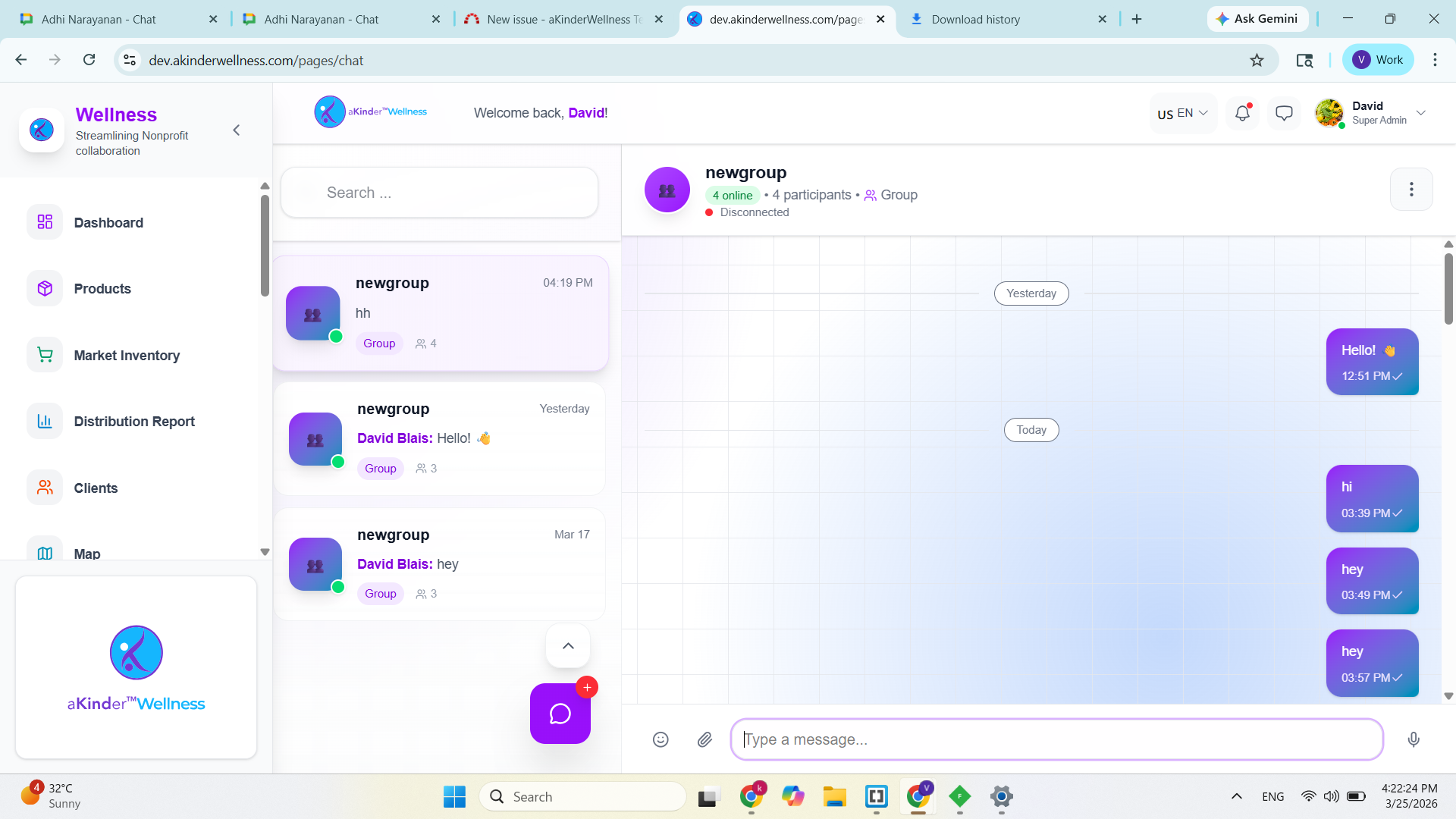Collapse the Wellness sidebar
The image size is (1456, 819).
(237, 130)
